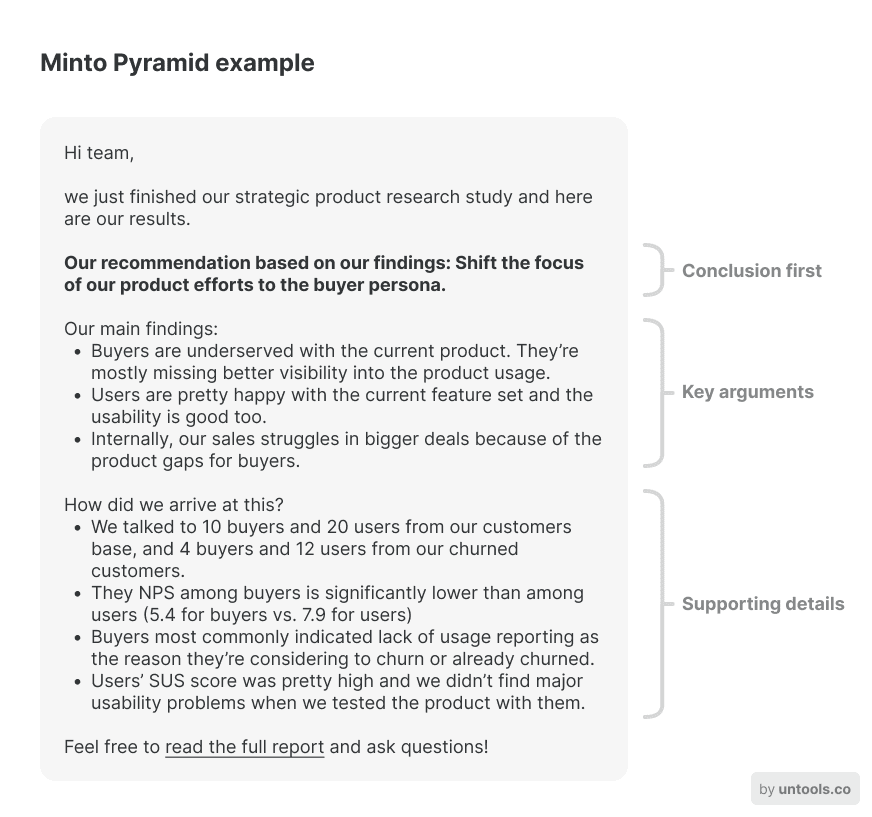The width and height of the screenshot is (872, 817).
Task: Click the 'Key arguments' annotation label
Action: 747,392
